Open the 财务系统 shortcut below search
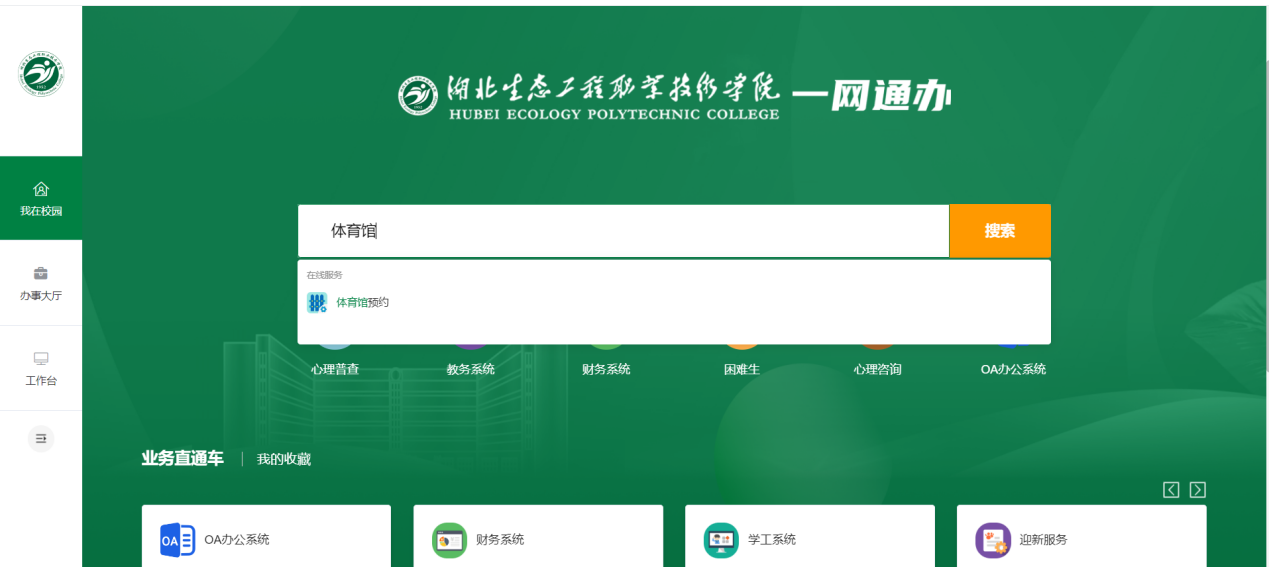 coord(606,369)
